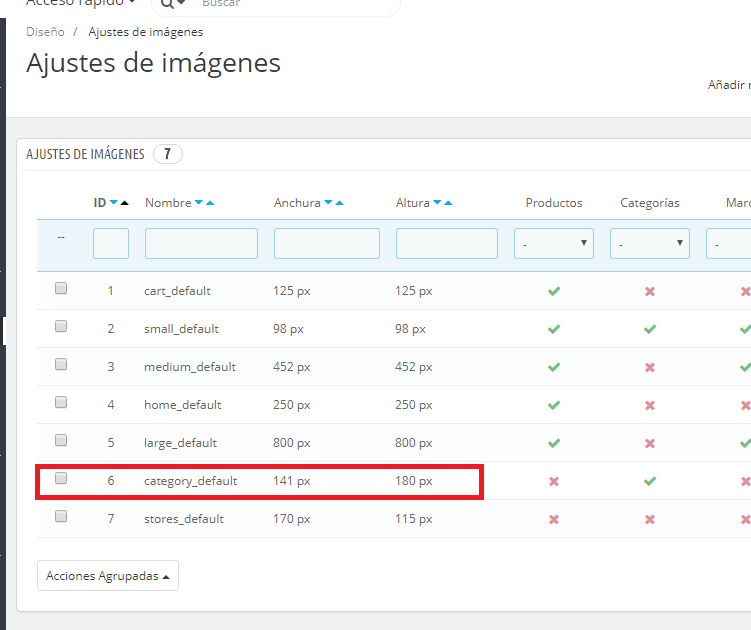
Task: Click the Anchura filter field
Action: 327,243
